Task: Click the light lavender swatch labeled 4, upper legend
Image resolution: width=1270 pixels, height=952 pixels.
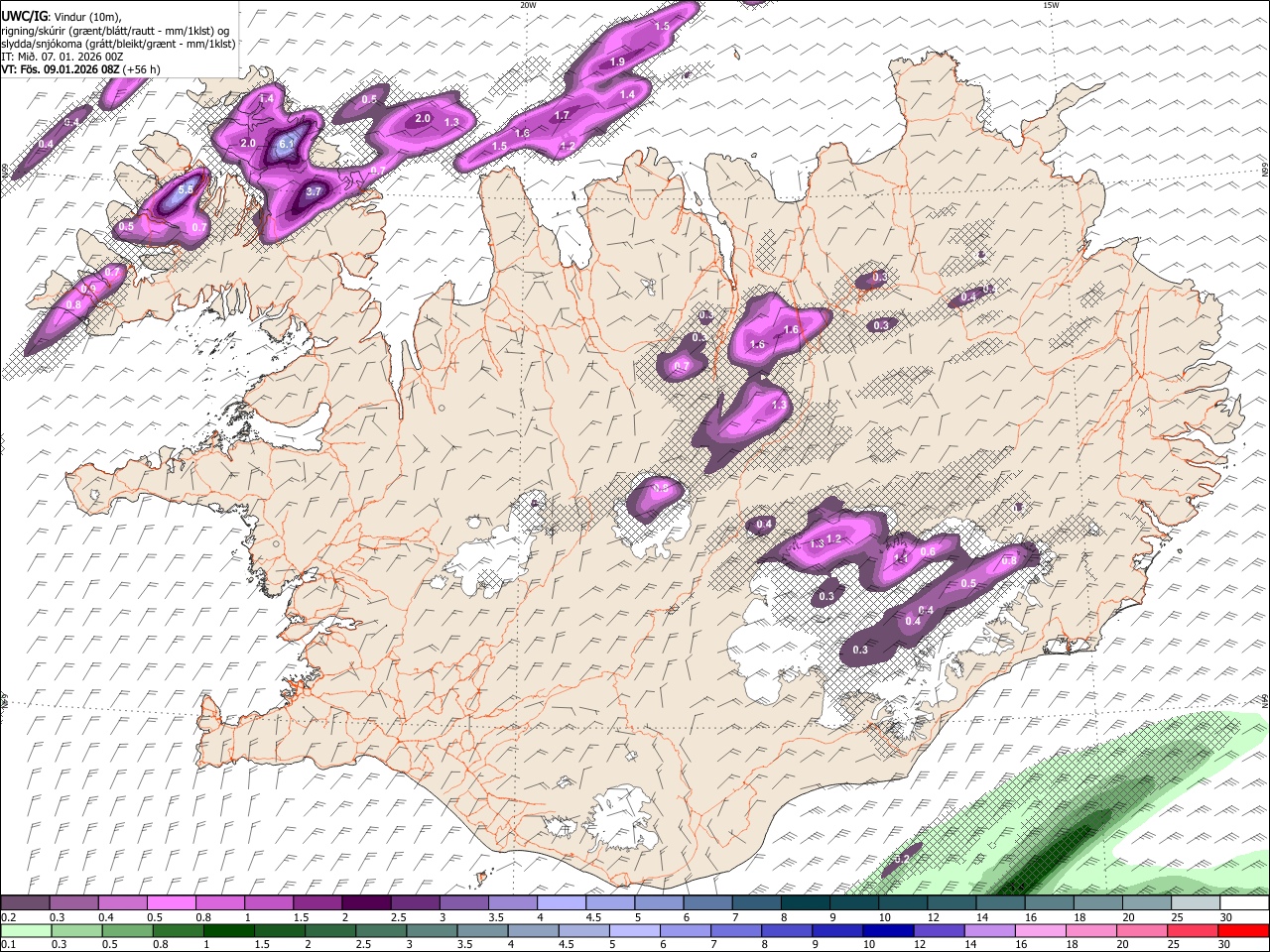Action: coord(561,903)
